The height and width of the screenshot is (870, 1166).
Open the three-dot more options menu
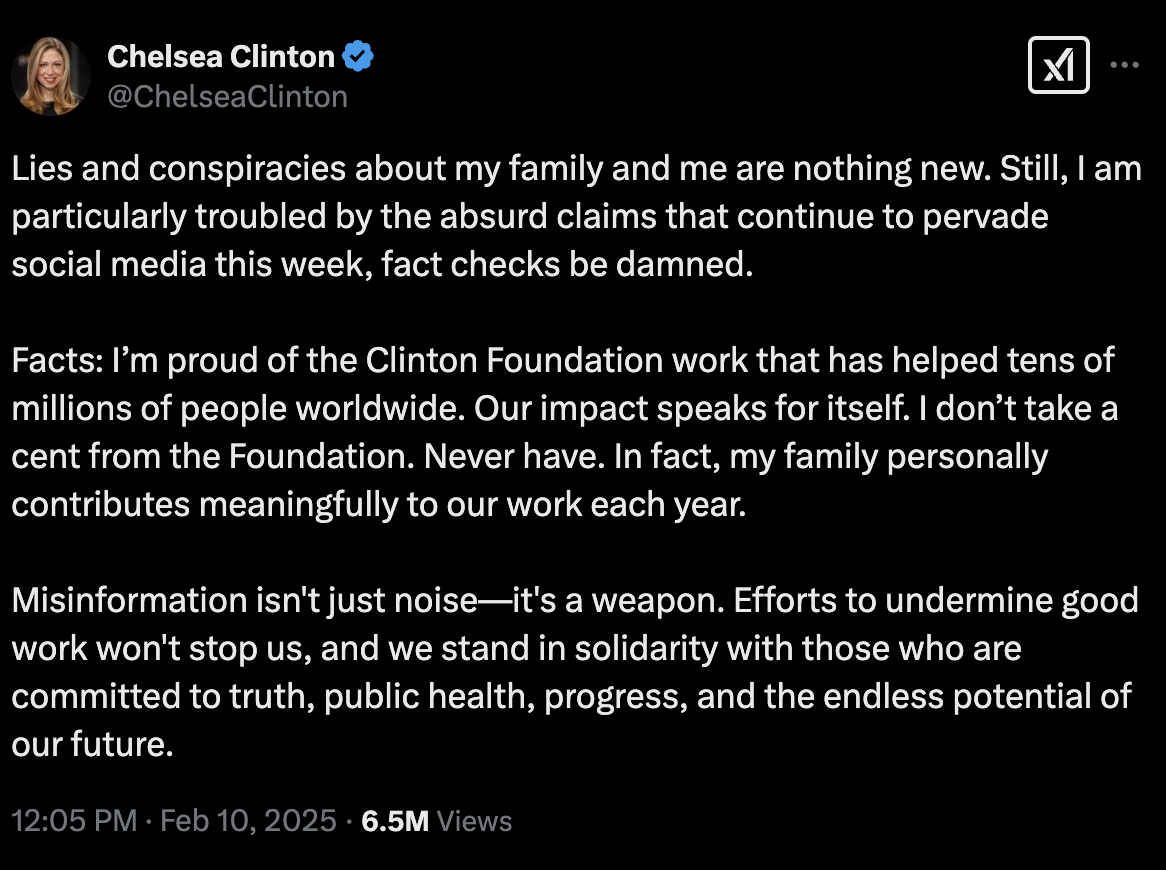(1124, 65)
